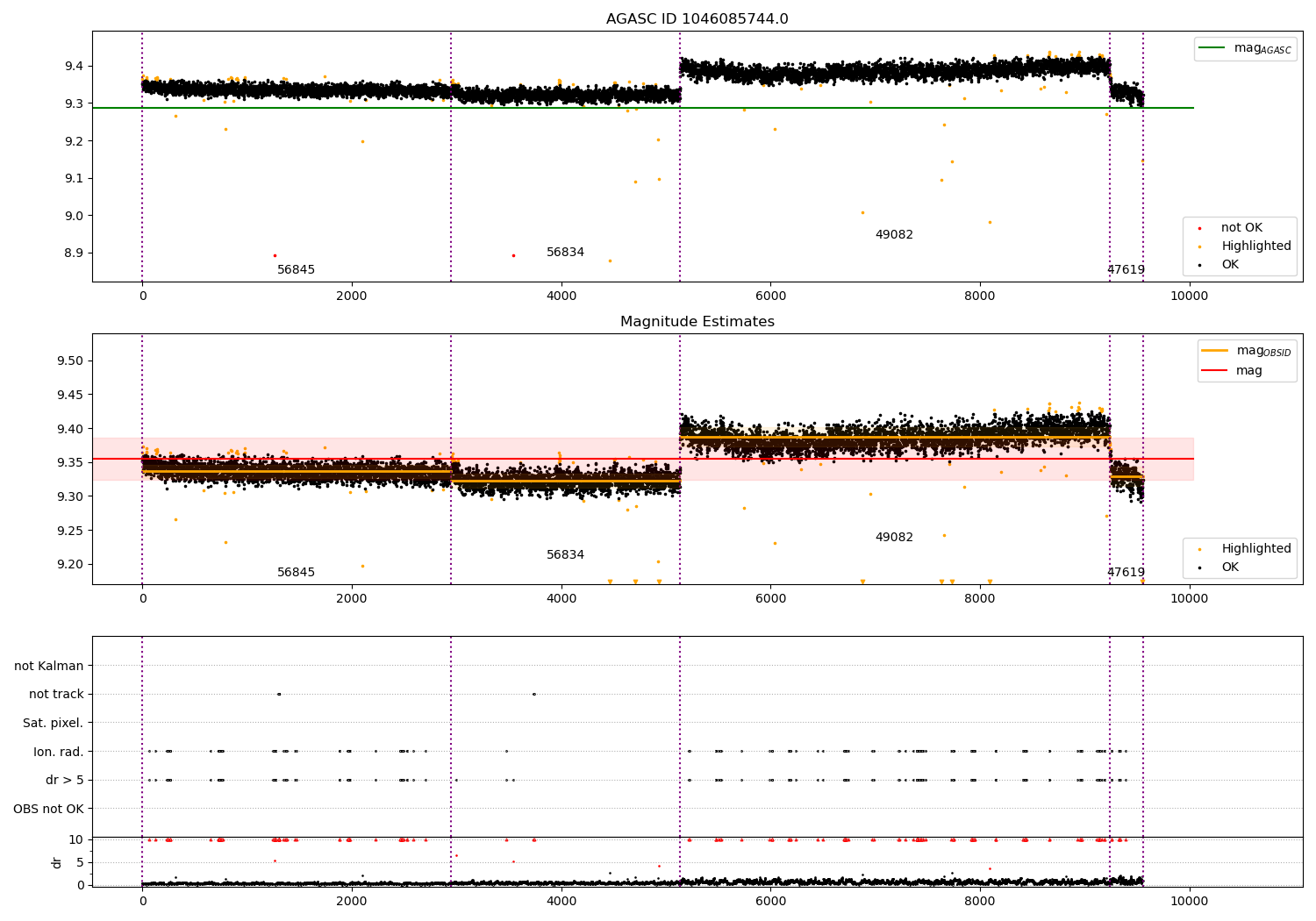Click the 'not Kalman' row label
1316x921 pixels.
coord(49,667)
